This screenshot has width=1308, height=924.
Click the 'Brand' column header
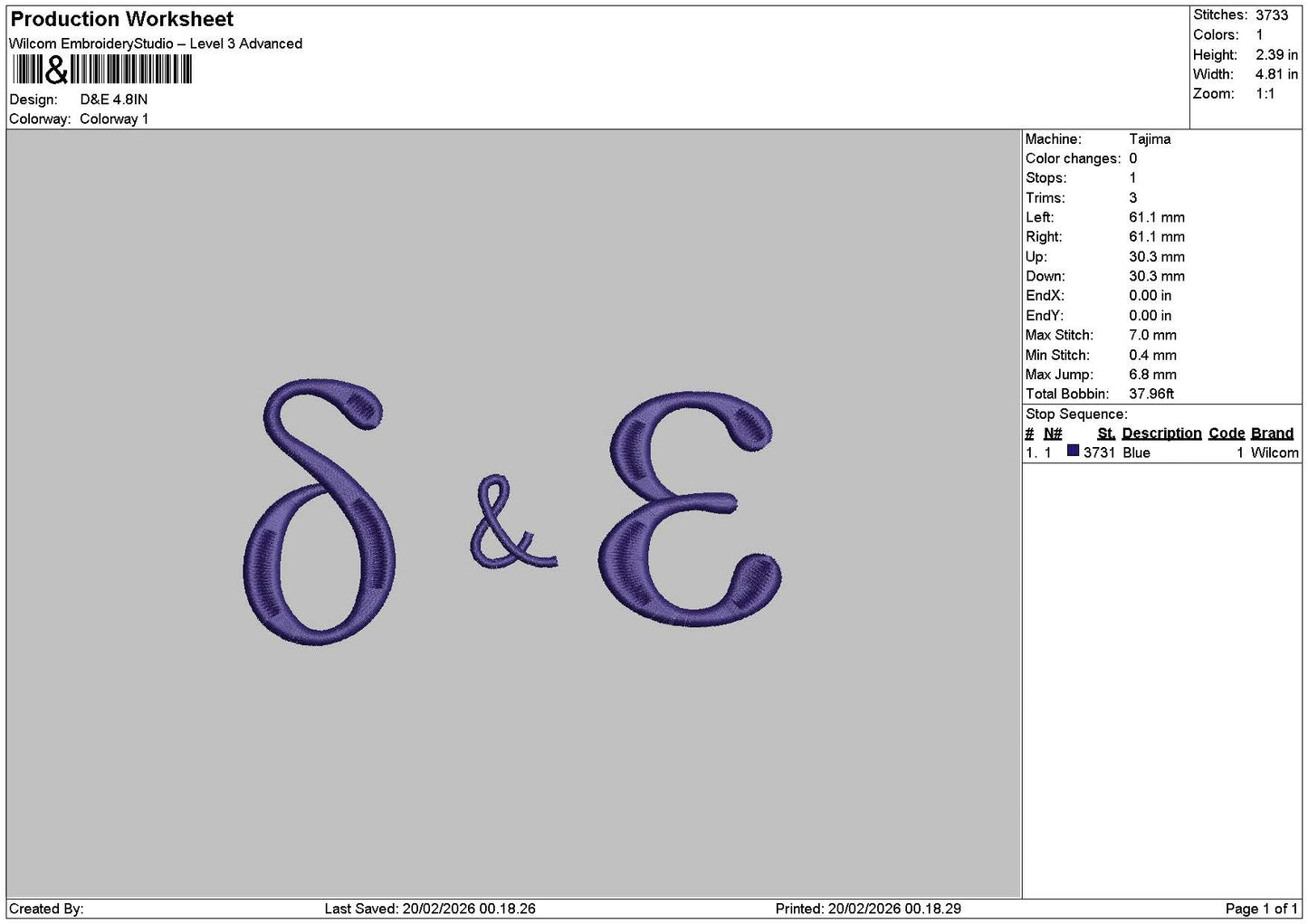coord(1272,433)
